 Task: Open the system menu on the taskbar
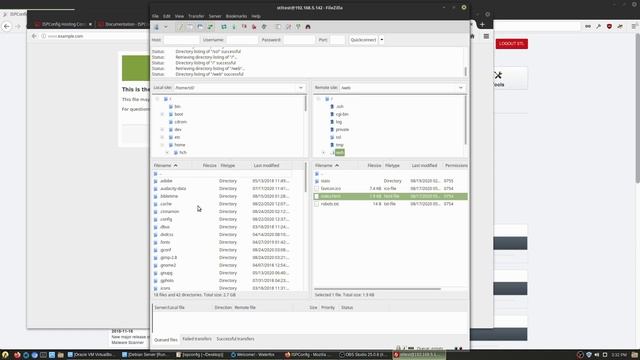pyautogui.click(x=5, y=355)
